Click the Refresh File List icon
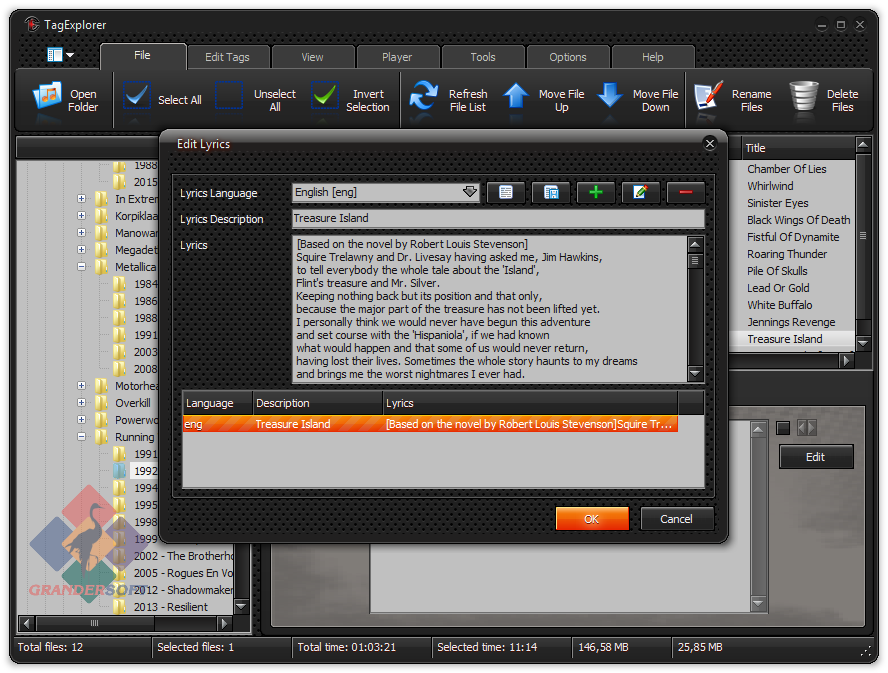The width and height of the screenshot is (888, 673). click(424, 96)
